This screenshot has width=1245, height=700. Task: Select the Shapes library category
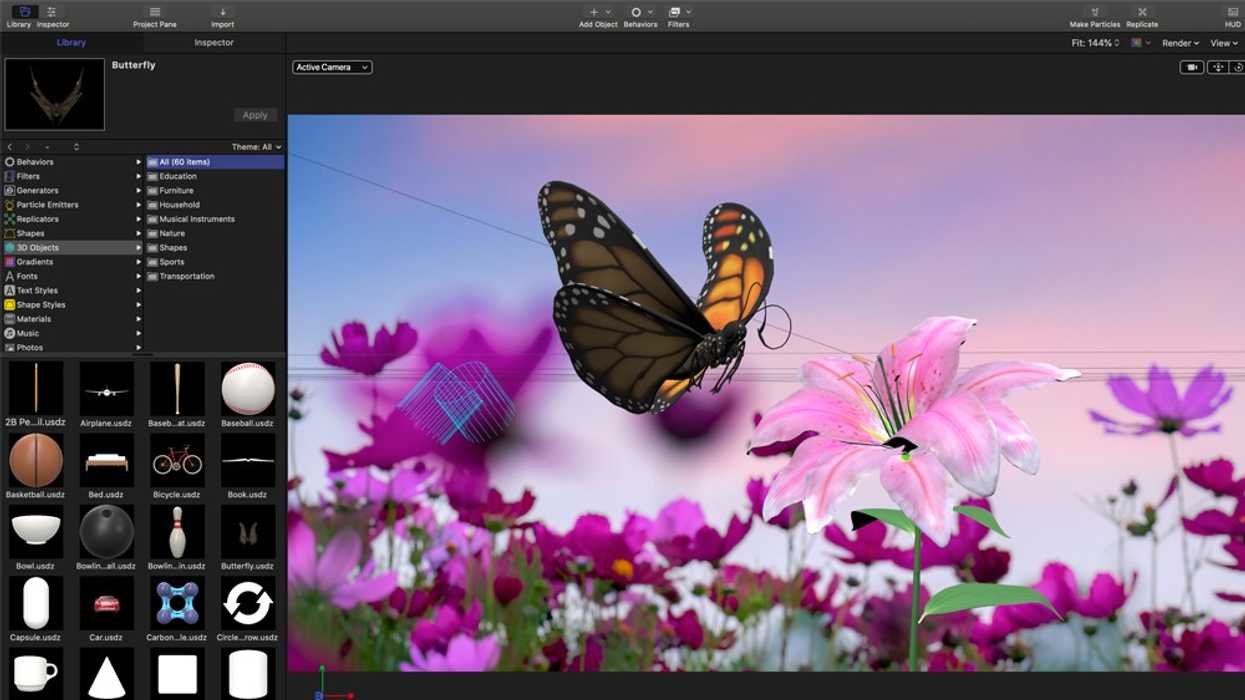point(73,233)
